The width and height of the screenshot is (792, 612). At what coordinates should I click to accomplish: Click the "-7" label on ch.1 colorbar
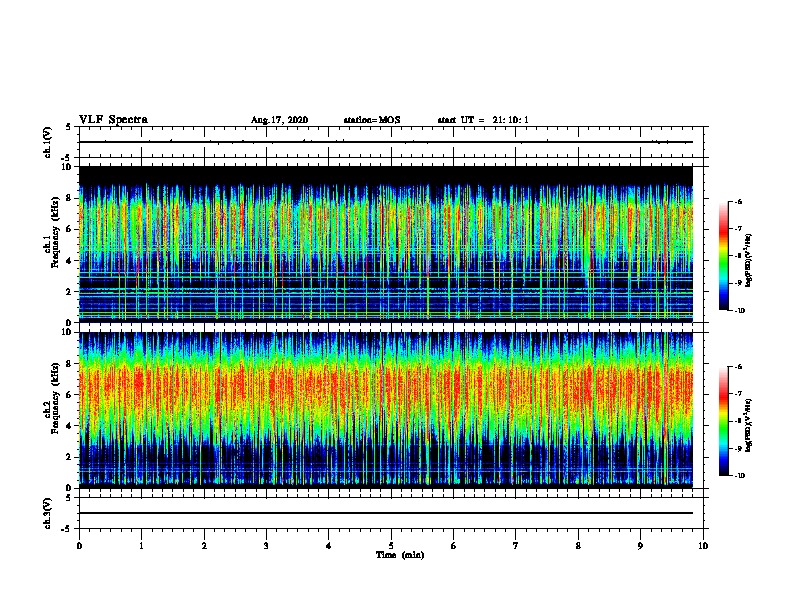click(x=738, y=229)
